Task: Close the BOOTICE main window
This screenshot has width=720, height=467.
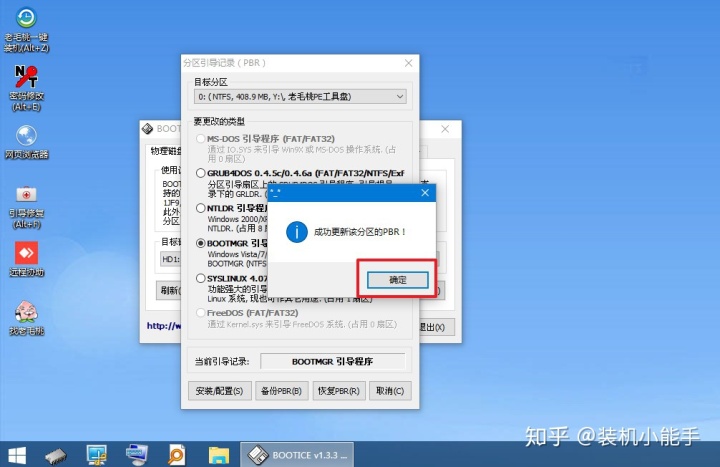Action: click(x=445, y=129)
